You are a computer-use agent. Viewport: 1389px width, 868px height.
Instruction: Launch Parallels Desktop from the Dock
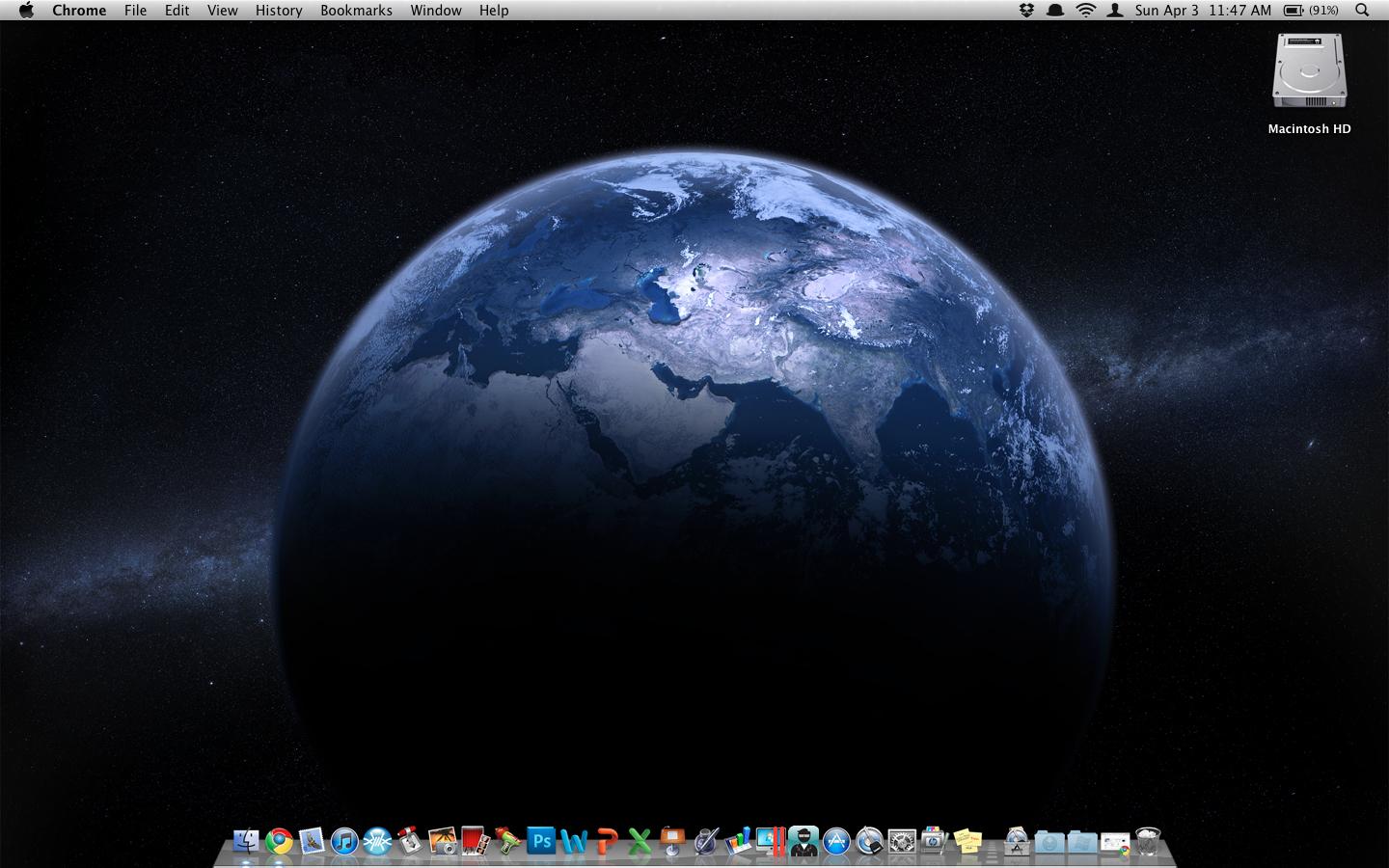pos(771,841)
